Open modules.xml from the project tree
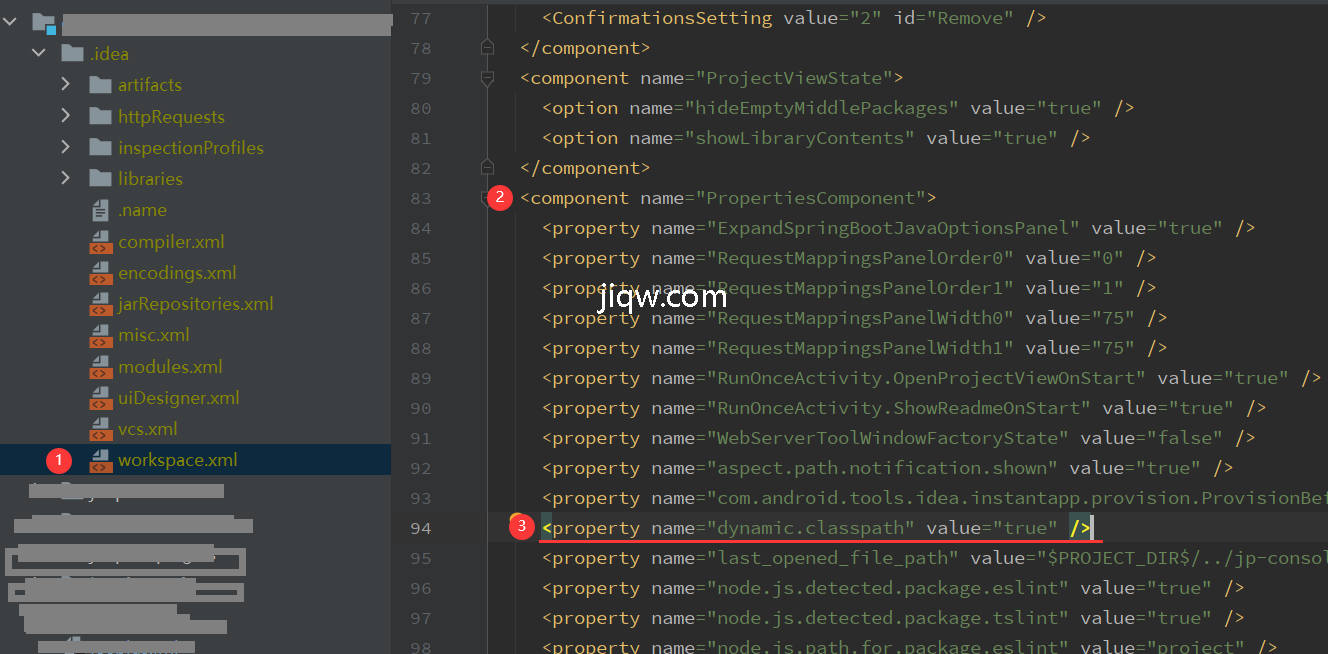 pyautogui.click(x=170, y=367)
